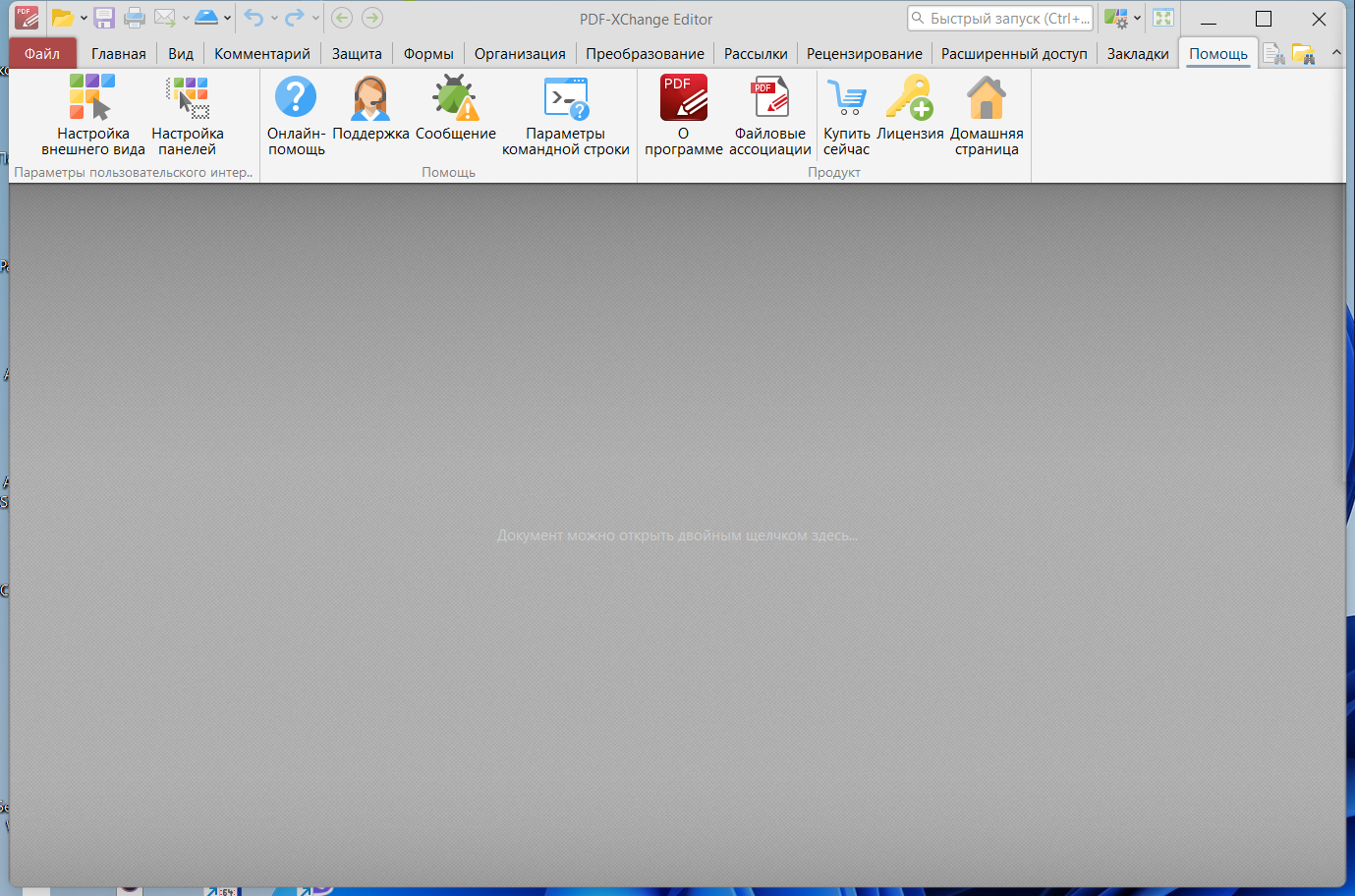Screen dimensions: 1355x896
Task: Switch to the Вид tab
Action: coord(181,54)
